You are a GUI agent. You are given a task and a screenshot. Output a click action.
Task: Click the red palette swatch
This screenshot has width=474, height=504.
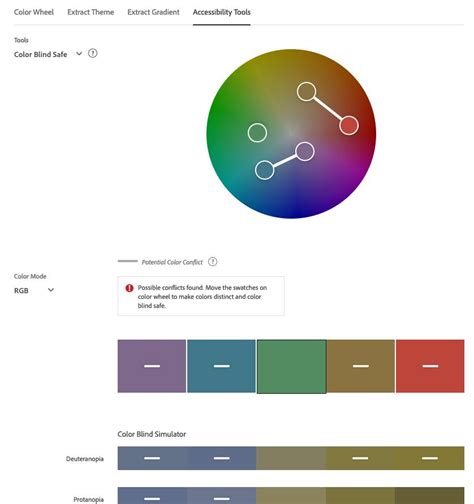click(x=430, y=366)
